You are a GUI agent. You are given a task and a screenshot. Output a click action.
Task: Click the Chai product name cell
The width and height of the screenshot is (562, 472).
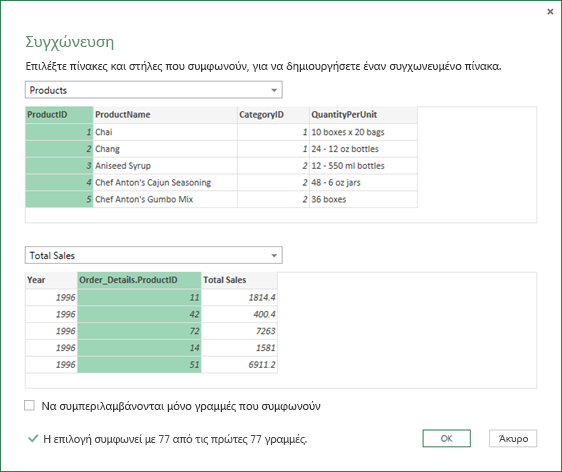pyautogui.click(x=165, y=132)
